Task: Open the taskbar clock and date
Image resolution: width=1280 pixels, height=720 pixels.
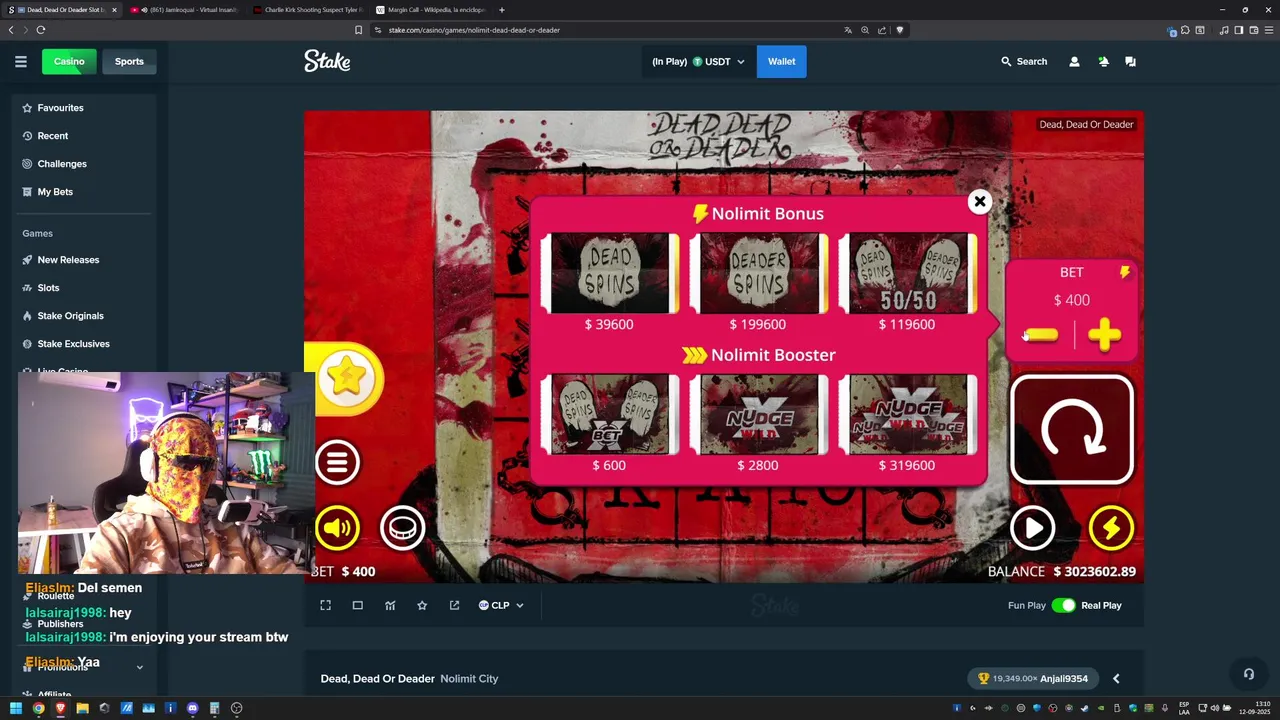Action: (x=1254, y=708)
